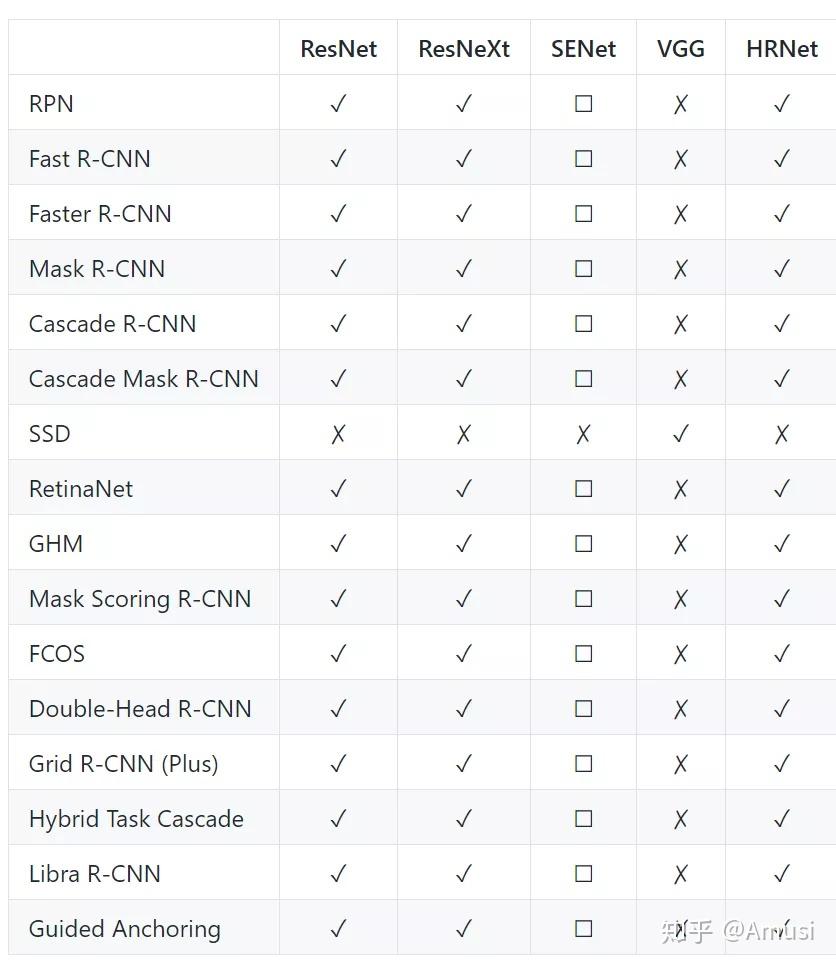The width and height of the screenshot is (836, 965).
Task: Click the Grid R-CNN (Plus) row label
Action: (x=123, y=764)
